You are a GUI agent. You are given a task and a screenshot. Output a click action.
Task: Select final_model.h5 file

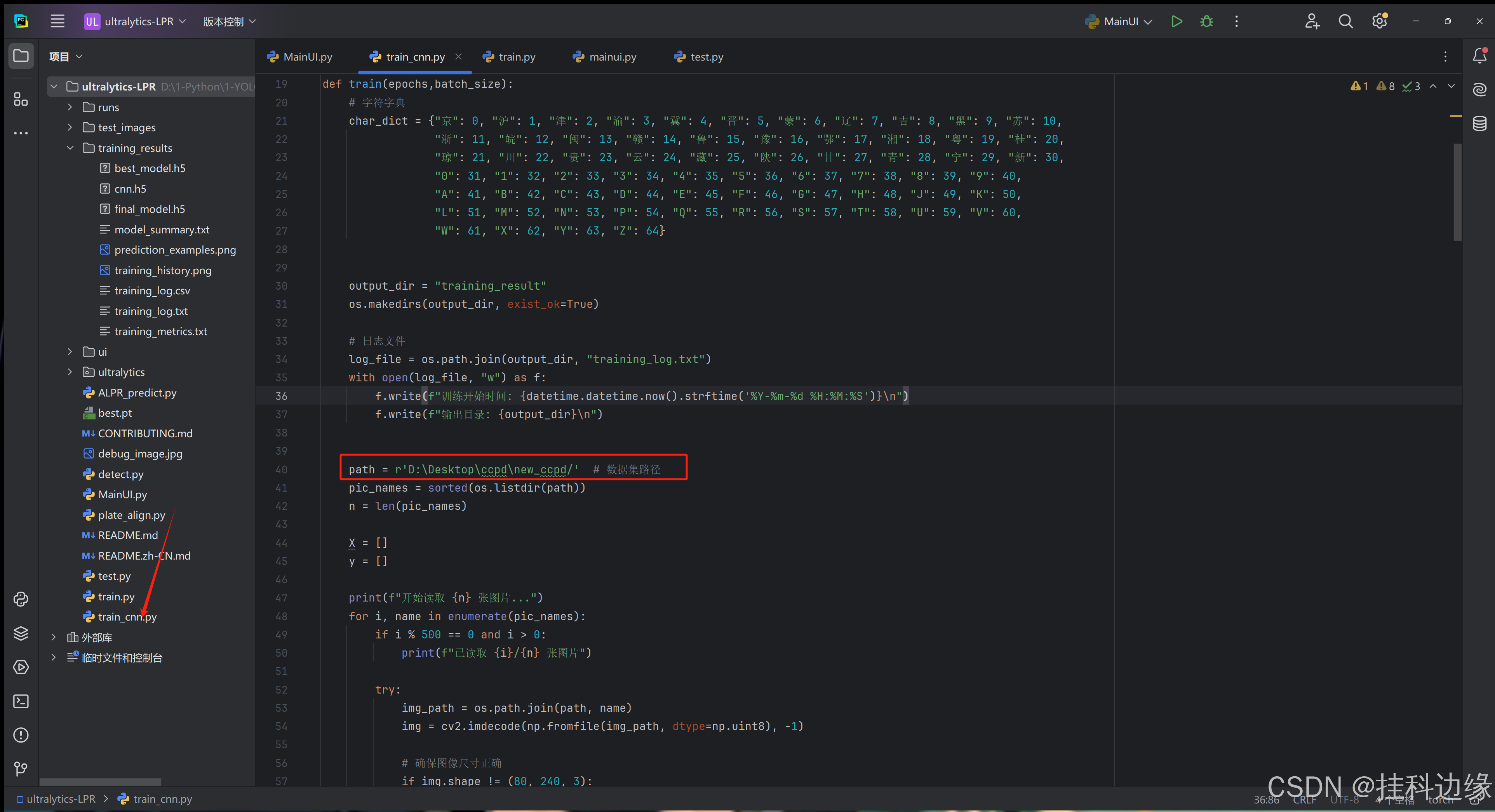[150, 209]
